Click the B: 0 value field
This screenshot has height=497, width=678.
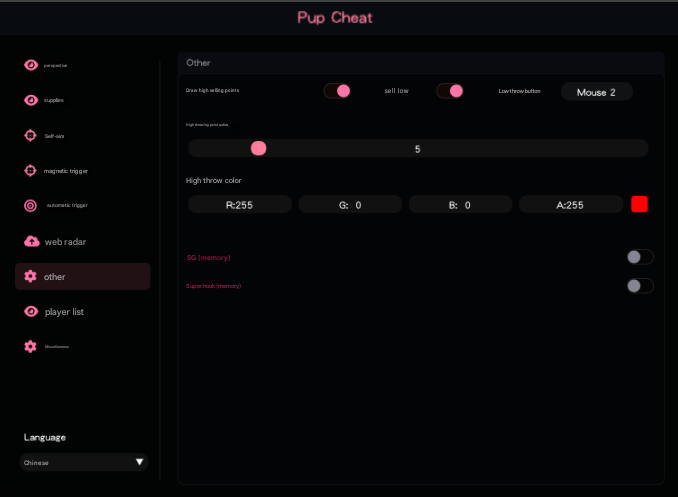(x=460, y=205)
